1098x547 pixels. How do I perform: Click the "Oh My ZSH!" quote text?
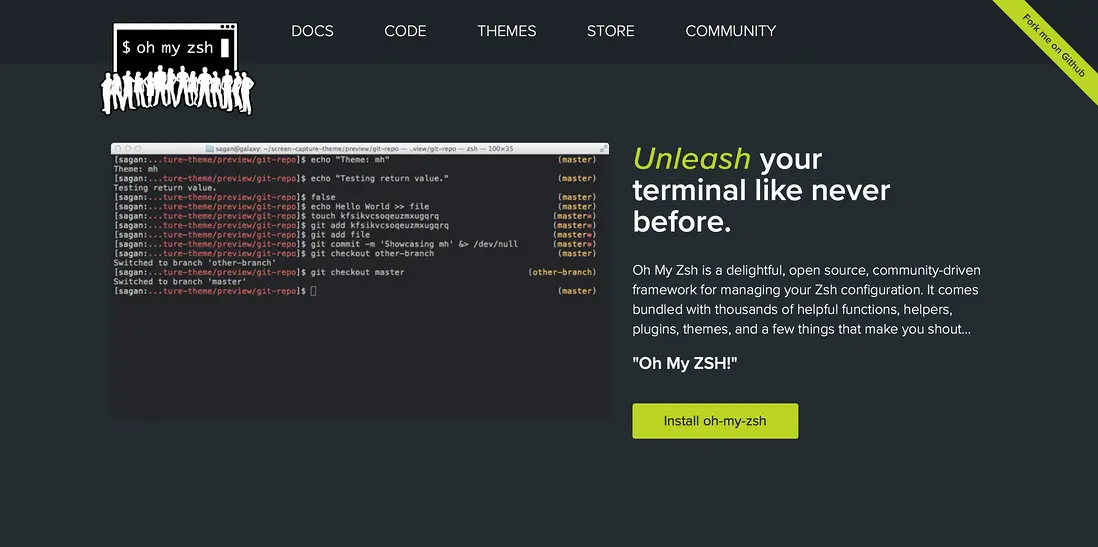pyautogui.click(x=685, y=363)
